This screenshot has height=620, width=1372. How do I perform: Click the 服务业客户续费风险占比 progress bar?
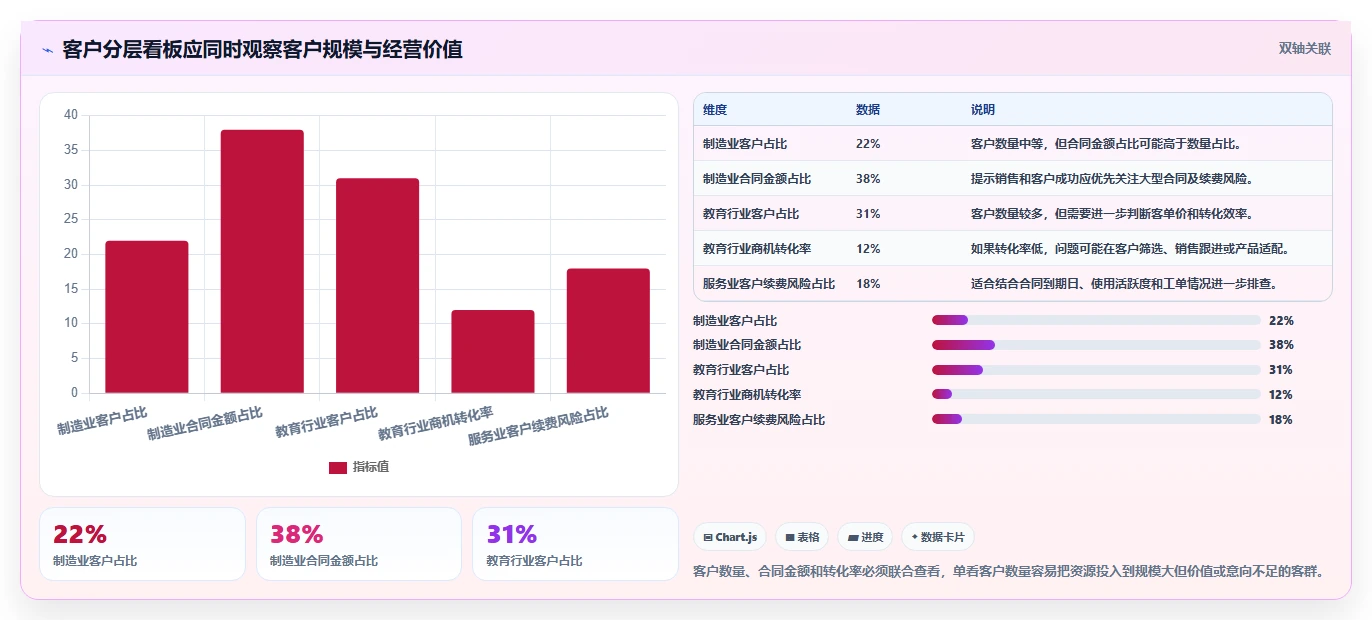(x=1096, y=420)
